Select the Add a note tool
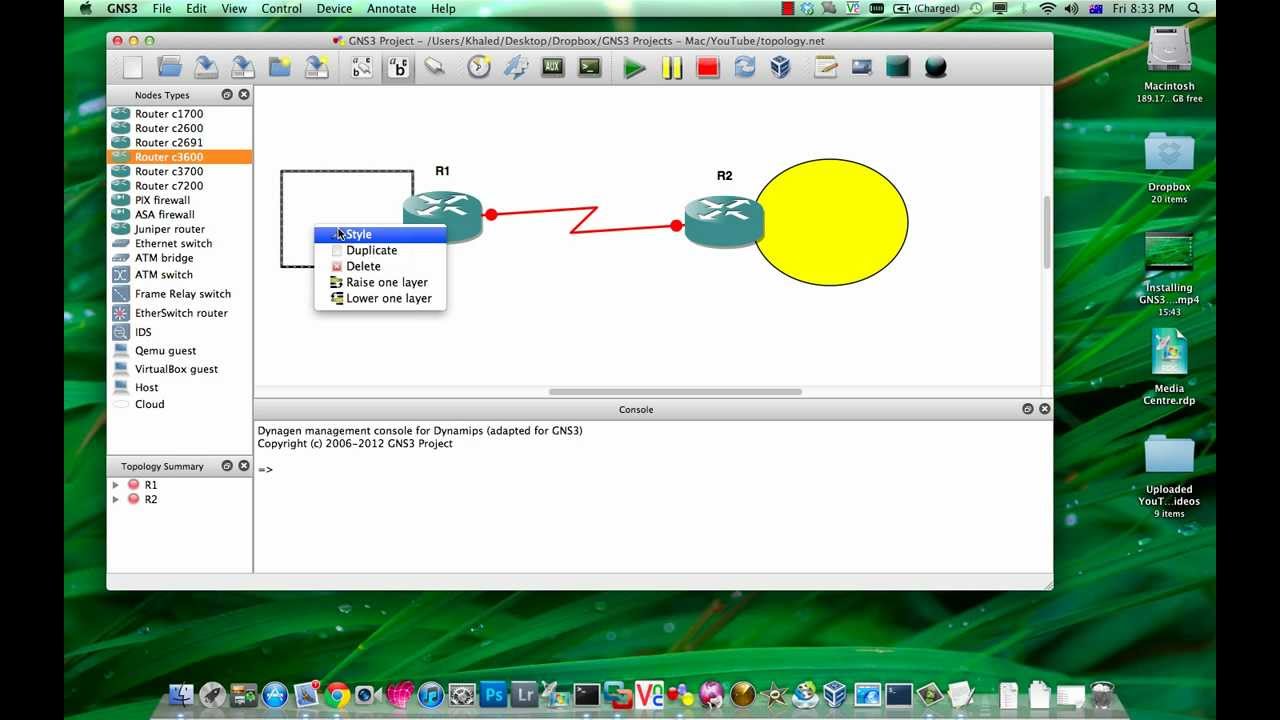The height and width of the screenshot is (720, 1280). click(825, 67)
